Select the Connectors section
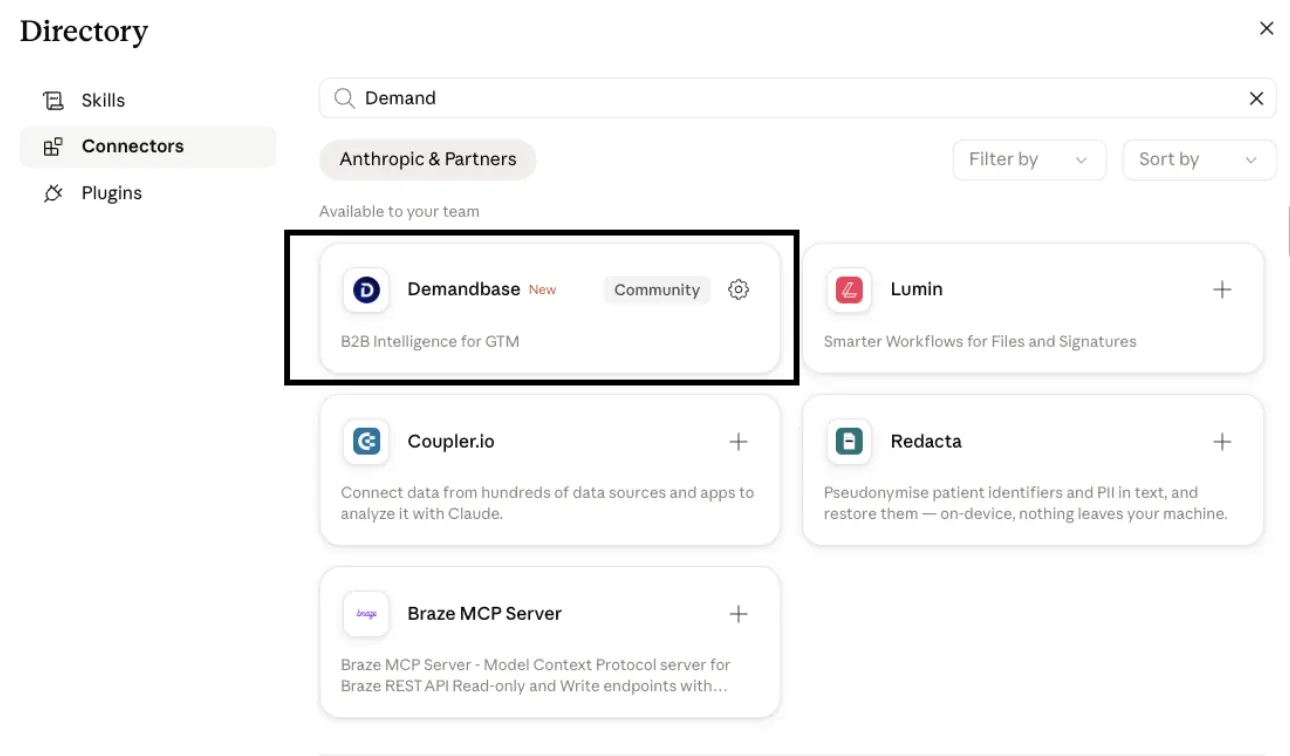Image resolution: width=1290 pixels, height=756 pixels. (x=148, y=147)
